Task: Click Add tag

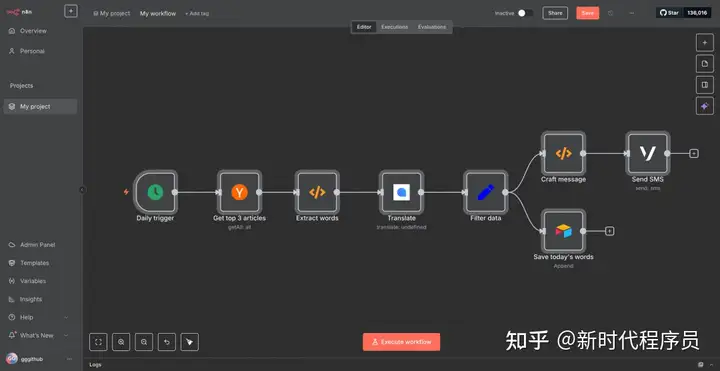Action: (x=197, y=14)
